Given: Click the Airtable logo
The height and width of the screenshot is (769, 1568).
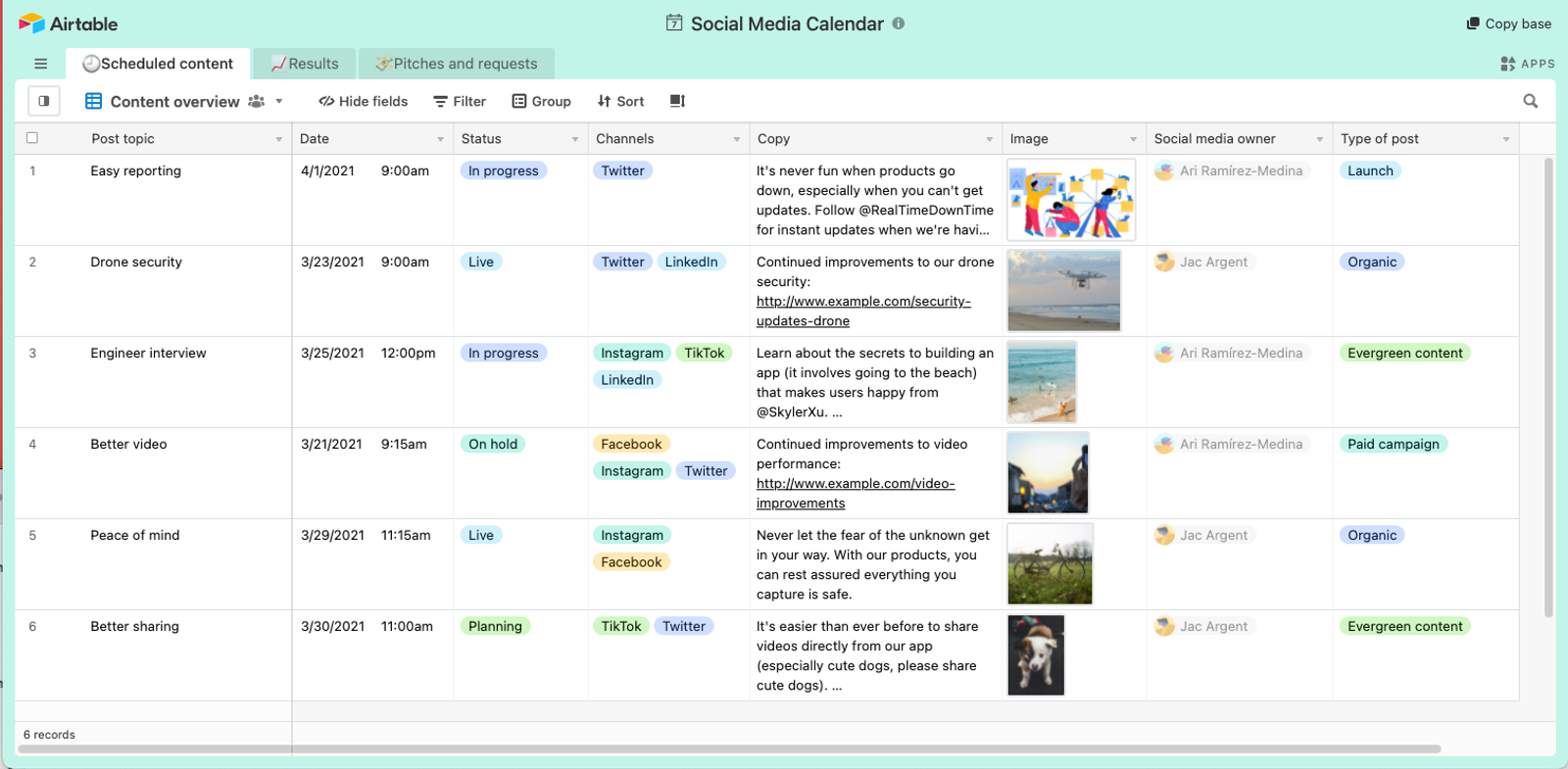Looking at the screenshot, I should tap(68, 24).
